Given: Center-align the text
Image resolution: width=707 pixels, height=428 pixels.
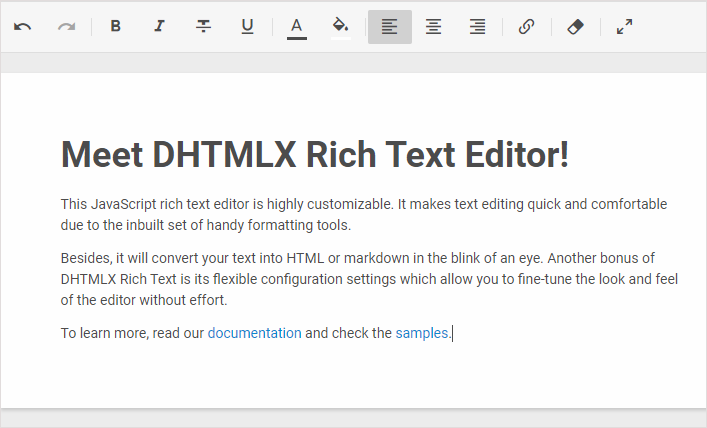Looking at the screenshot, I should [433, 27].
